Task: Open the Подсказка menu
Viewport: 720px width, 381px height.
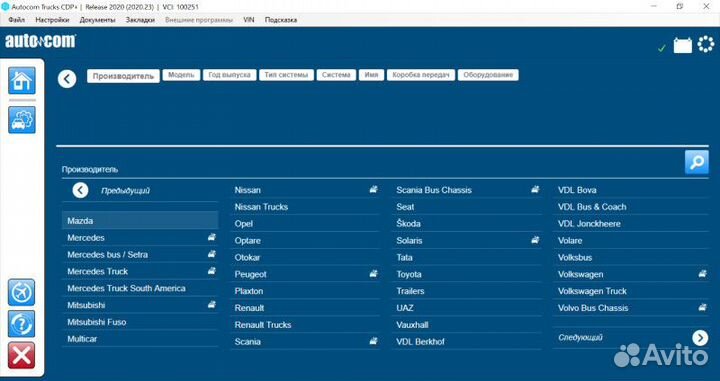Action: (281, 20)
